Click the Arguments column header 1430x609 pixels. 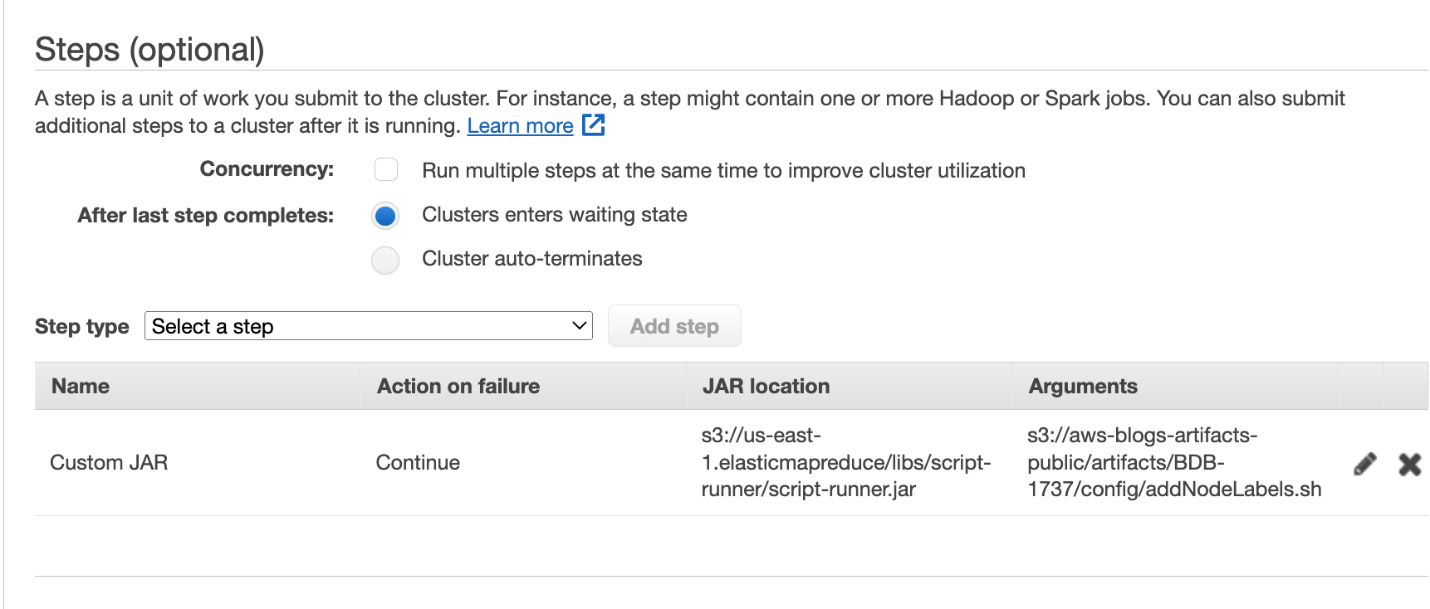click(x=1083, y=386)
